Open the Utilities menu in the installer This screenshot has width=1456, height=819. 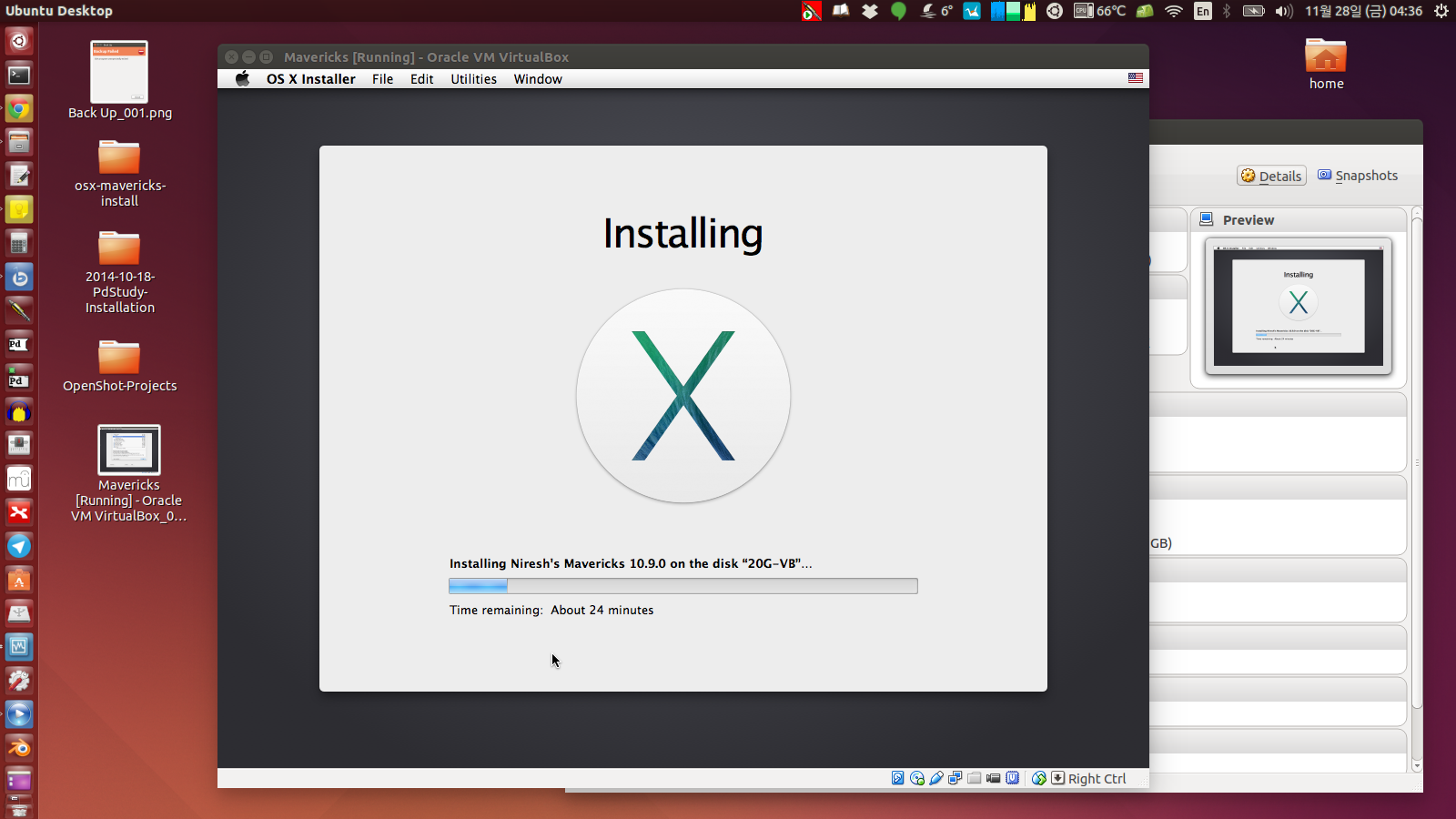click(474, 79)
